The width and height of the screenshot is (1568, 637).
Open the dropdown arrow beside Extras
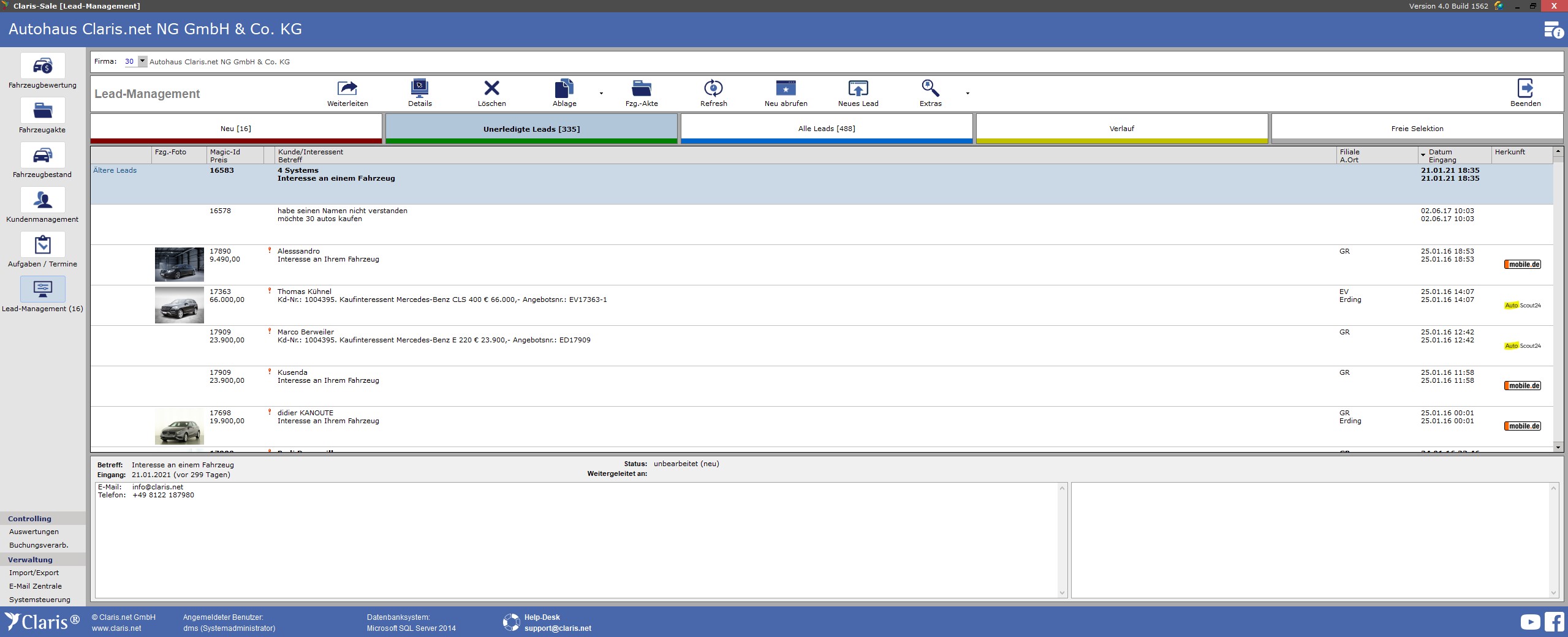[968, 94]
